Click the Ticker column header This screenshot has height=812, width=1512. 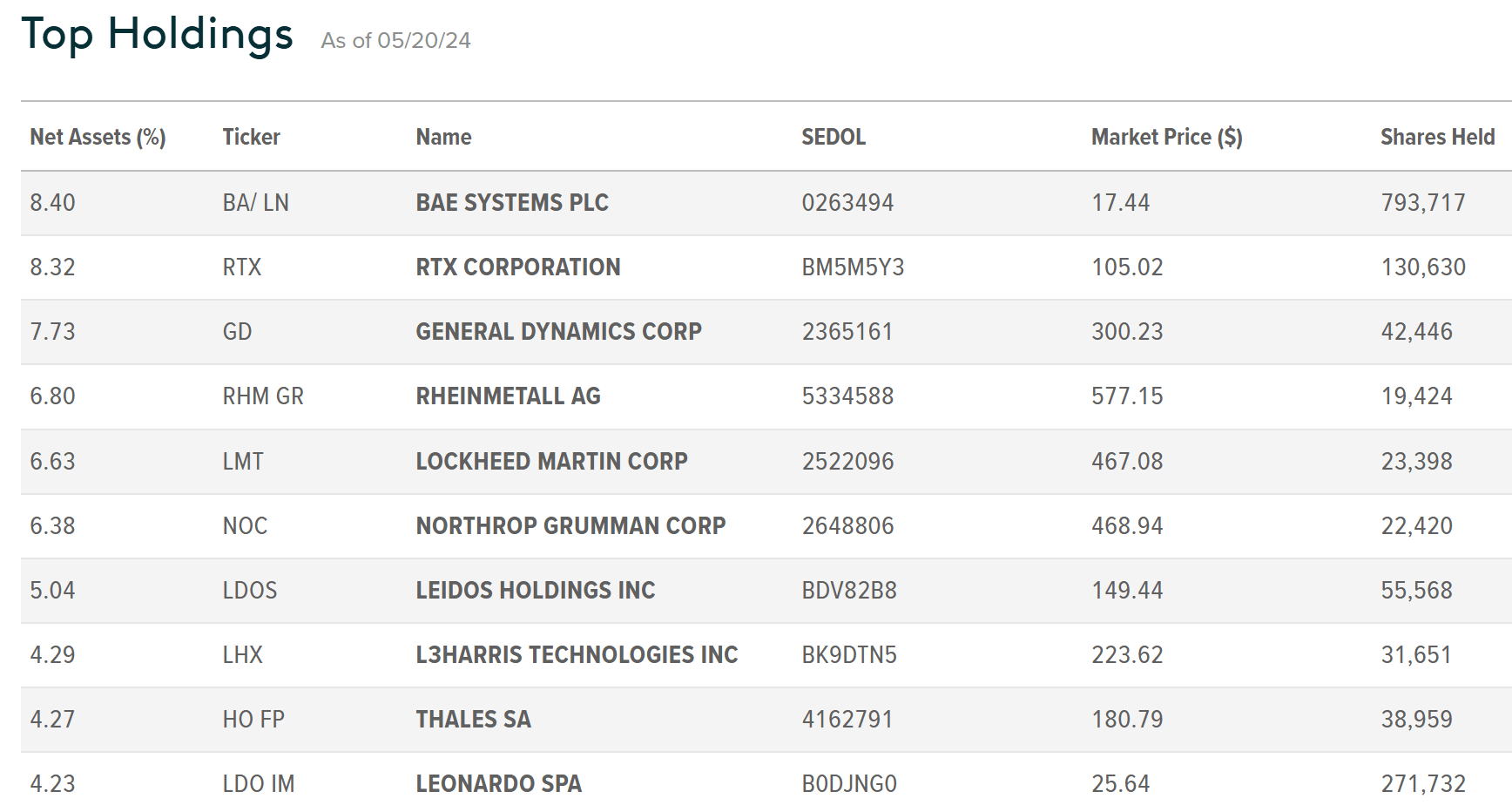coord(251,138)
